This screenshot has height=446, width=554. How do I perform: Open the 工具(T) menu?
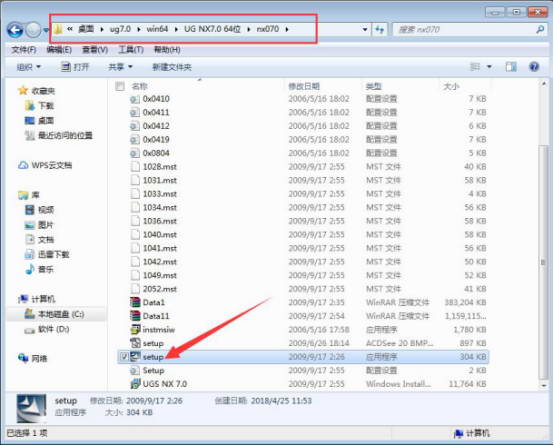click(x=131, y=50)
